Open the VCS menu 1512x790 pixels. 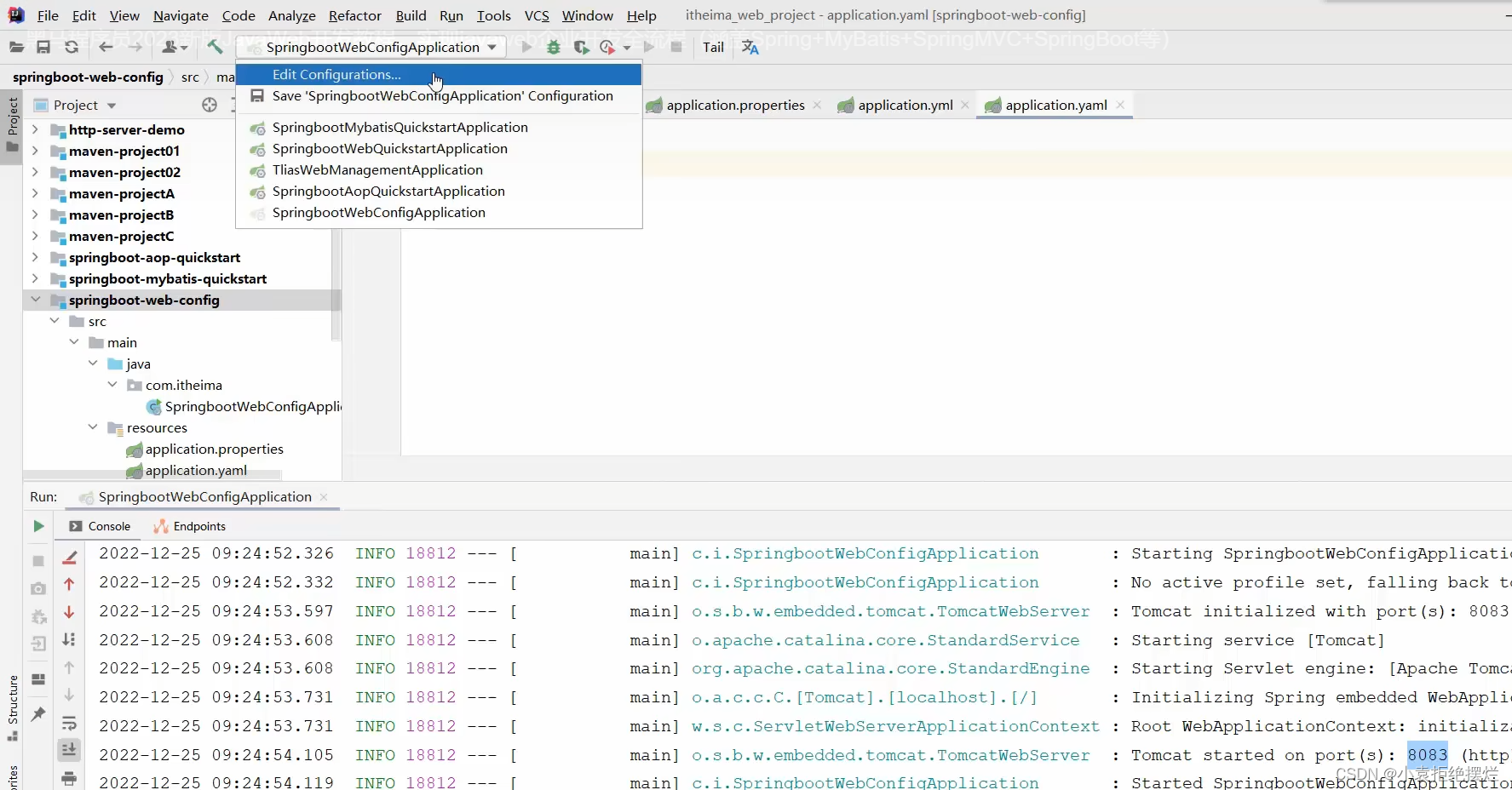[537, 15]
